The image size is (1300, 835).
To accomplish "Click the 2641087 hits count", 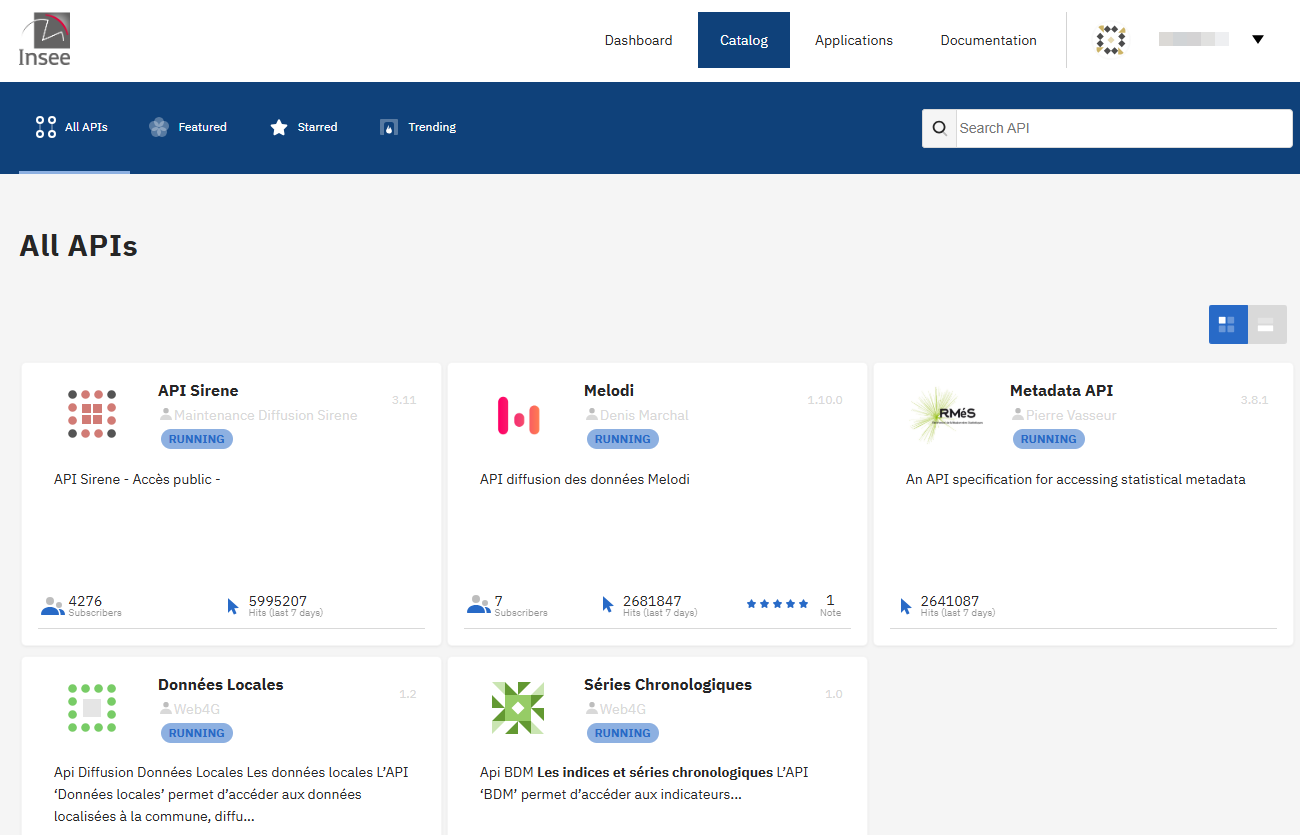I will [x=950, y=601].
